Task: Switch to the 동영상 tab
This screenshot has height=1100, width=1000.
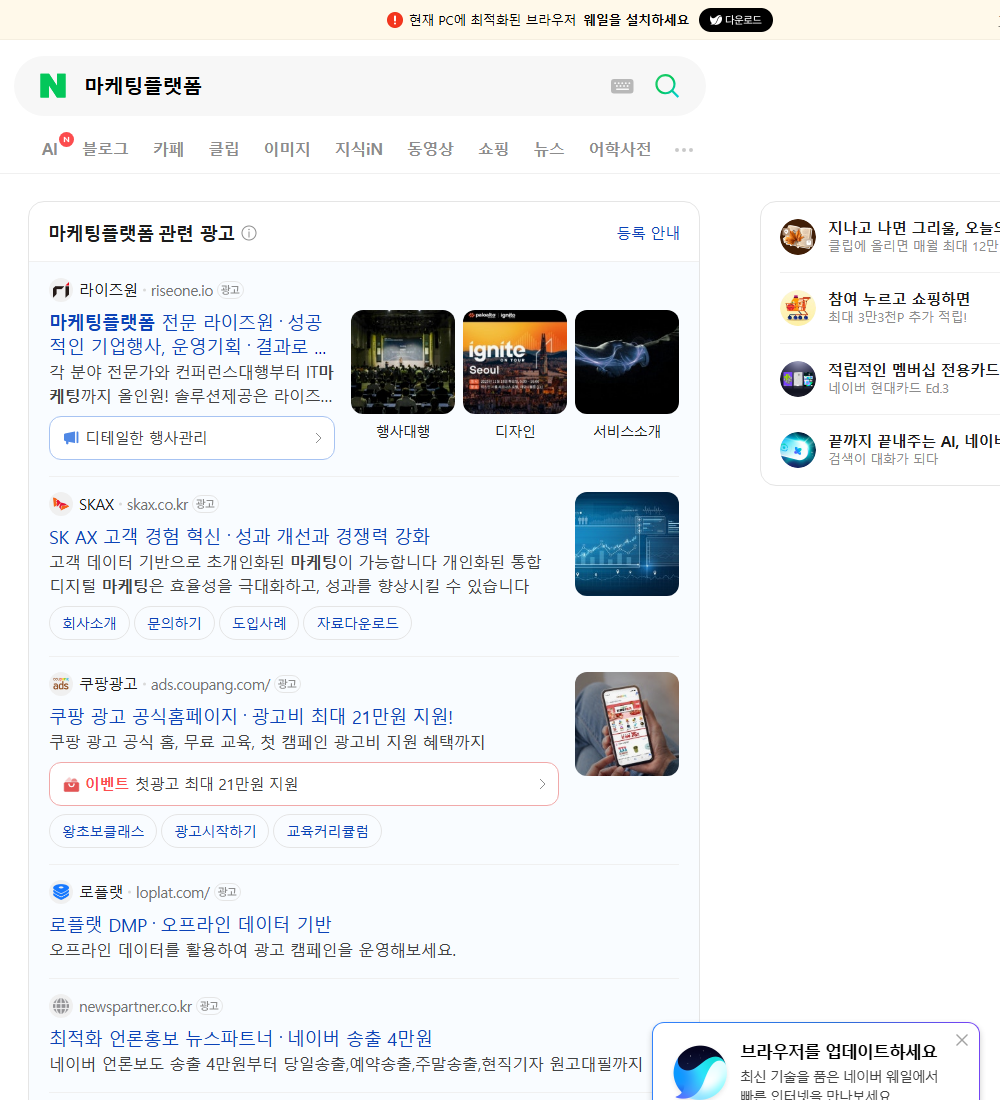Action: coord(430,149)
